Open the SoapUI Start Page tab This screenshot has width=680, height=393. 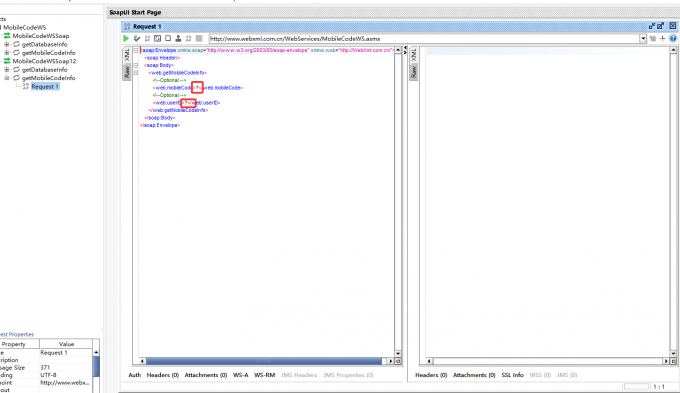click(x=135, y=13)
